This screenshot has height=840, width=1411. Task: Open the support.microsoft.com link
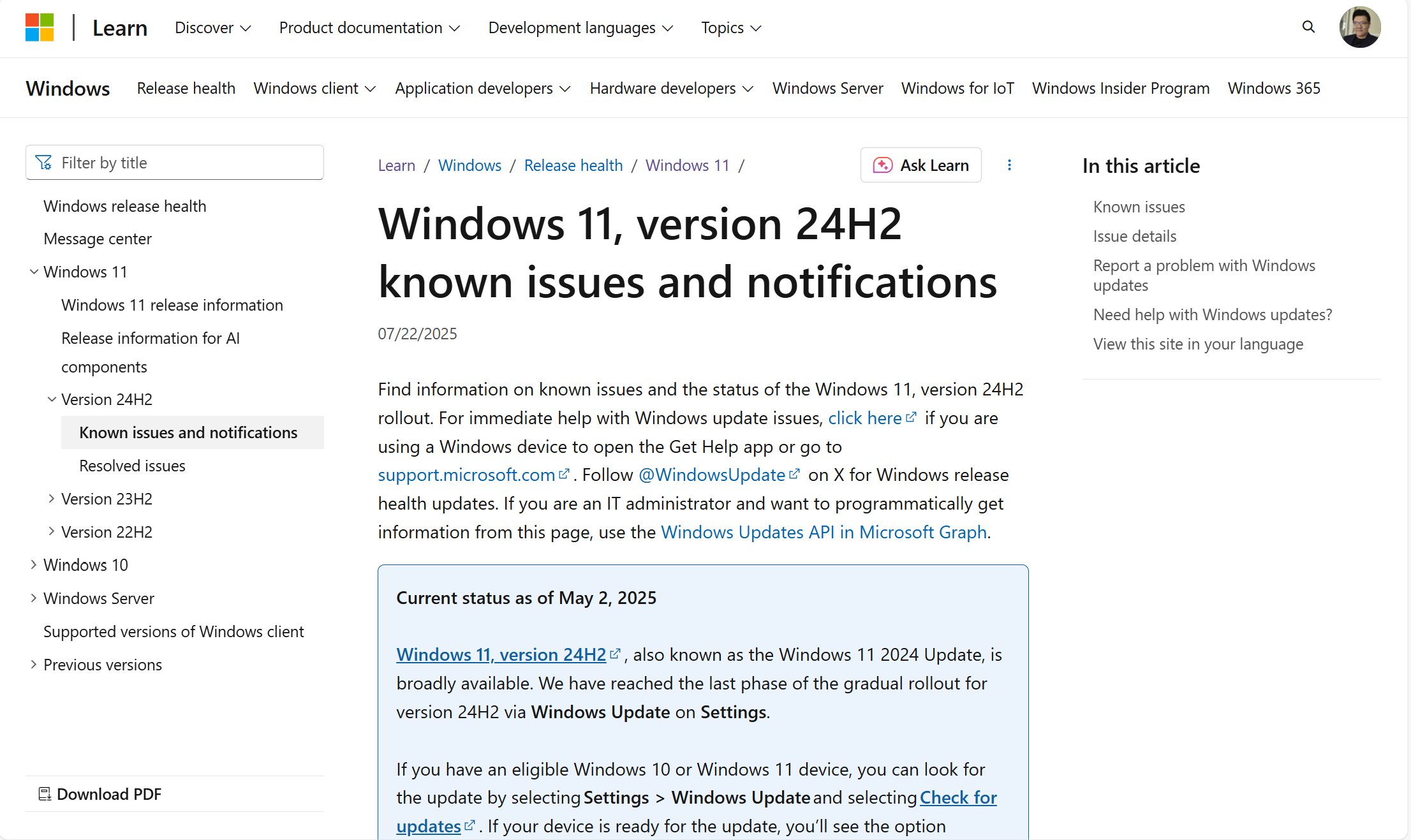tap(473, 475)
